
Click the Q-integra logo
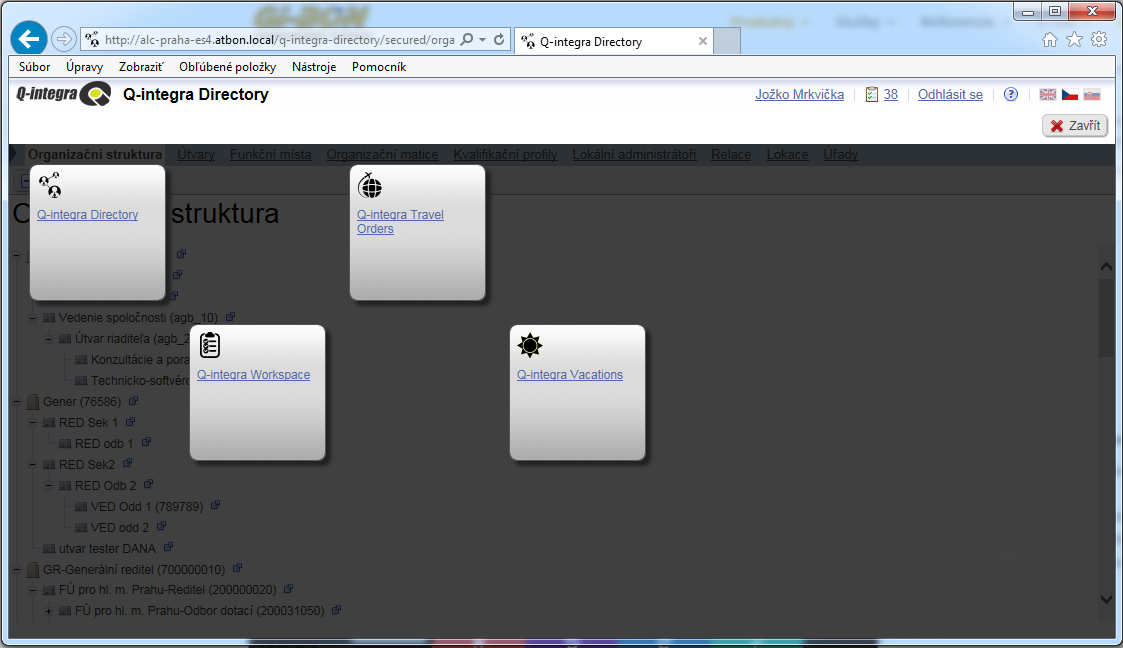pos(64,94)
